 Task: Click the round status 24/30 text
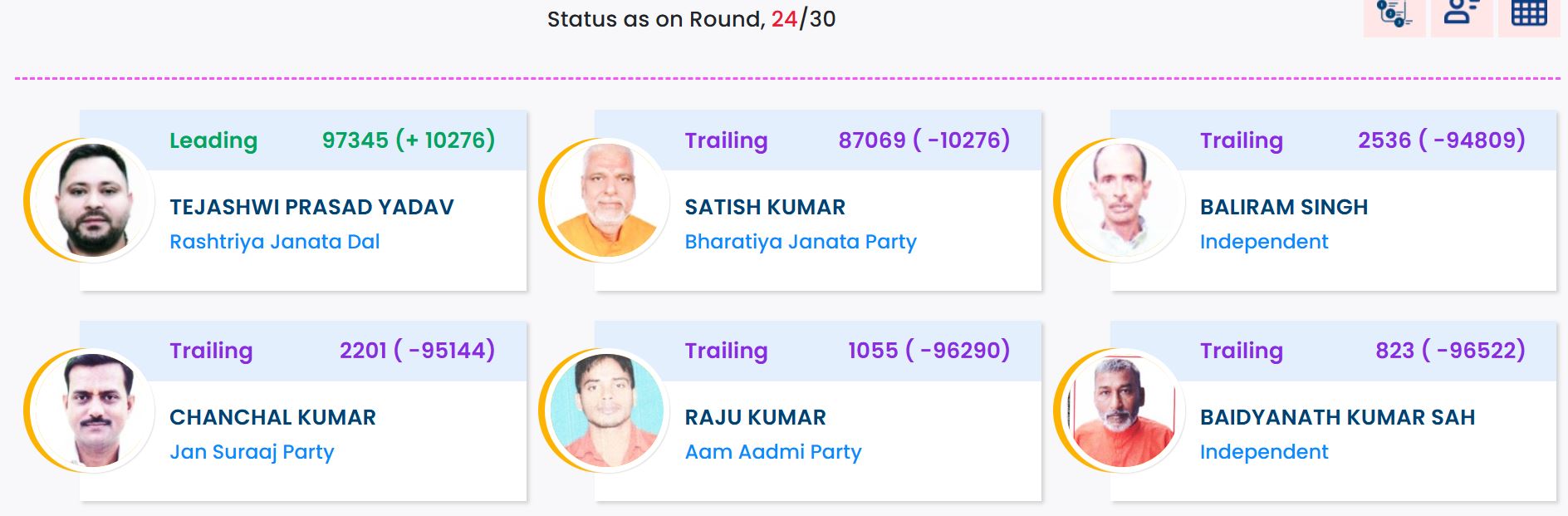click(802, 19)
